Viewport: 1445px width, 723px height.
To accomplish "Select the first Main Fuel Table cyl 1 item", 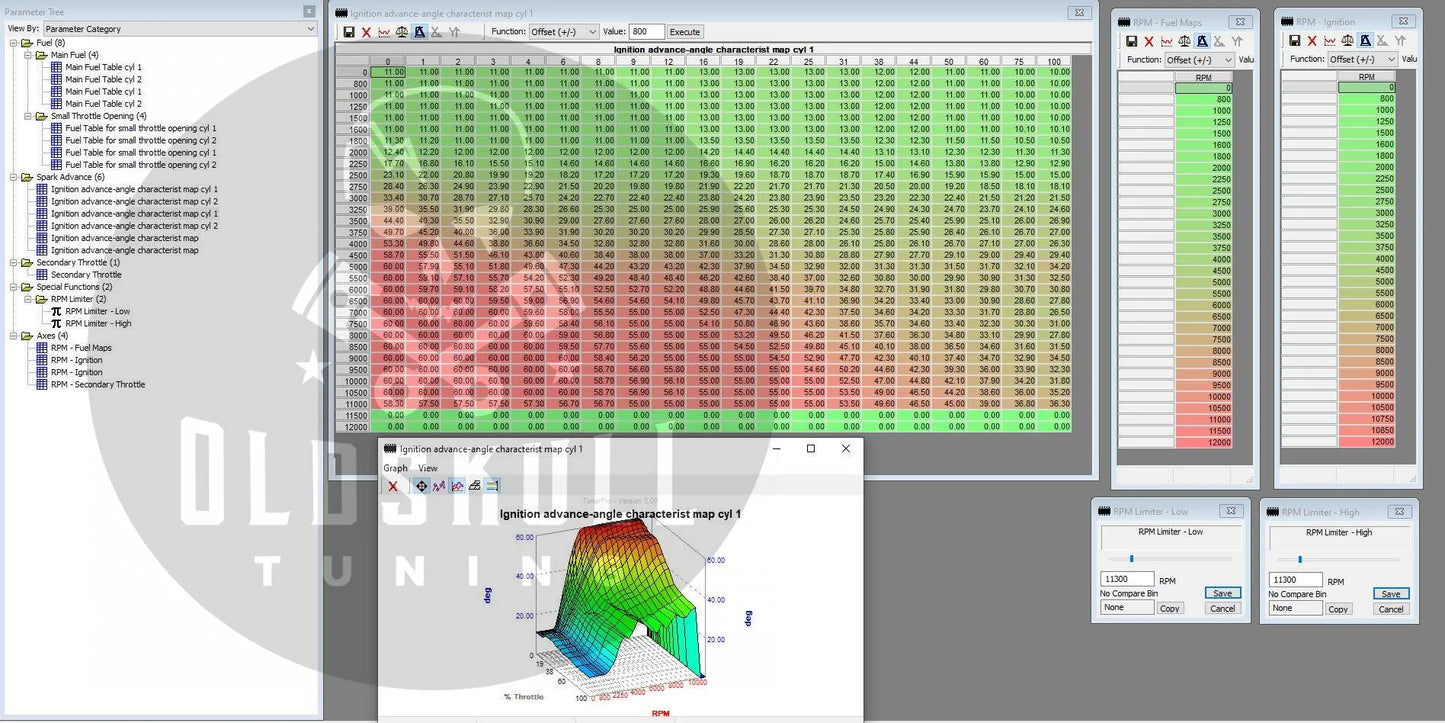I will (x=103, y=67).
